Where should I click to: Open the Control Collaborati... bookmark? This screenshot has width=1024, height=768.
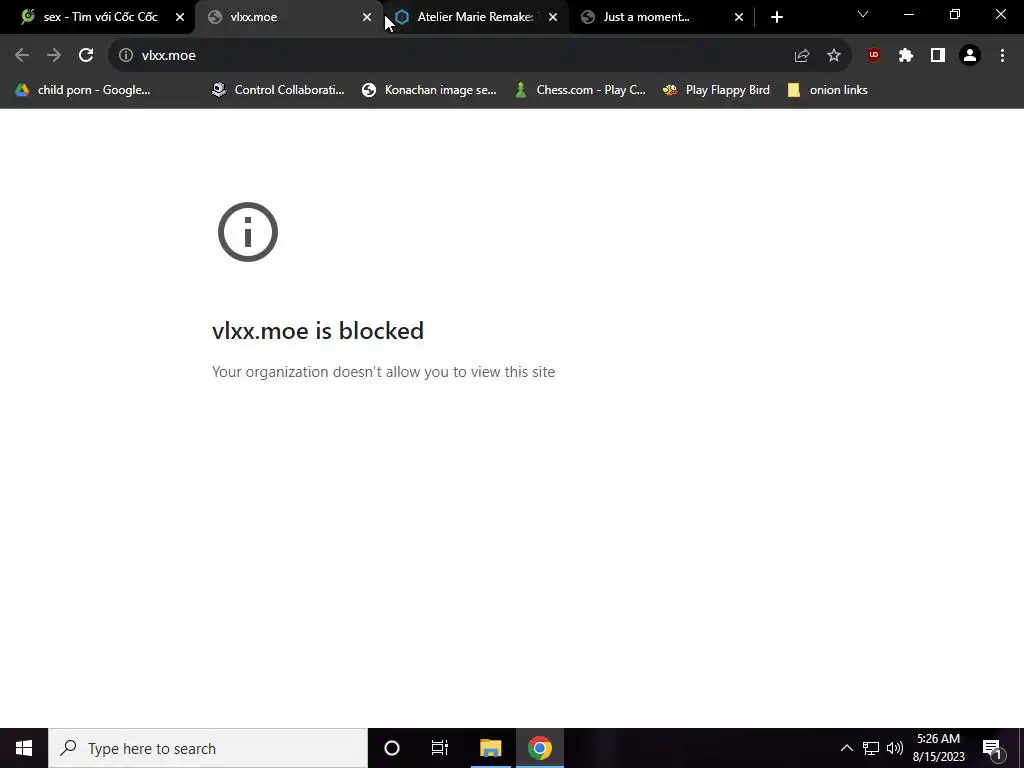point(278,90)
